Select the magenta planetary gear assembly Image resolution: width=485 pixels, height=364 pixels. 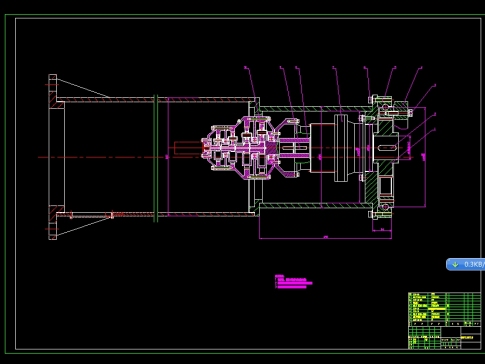coord(241,148)
